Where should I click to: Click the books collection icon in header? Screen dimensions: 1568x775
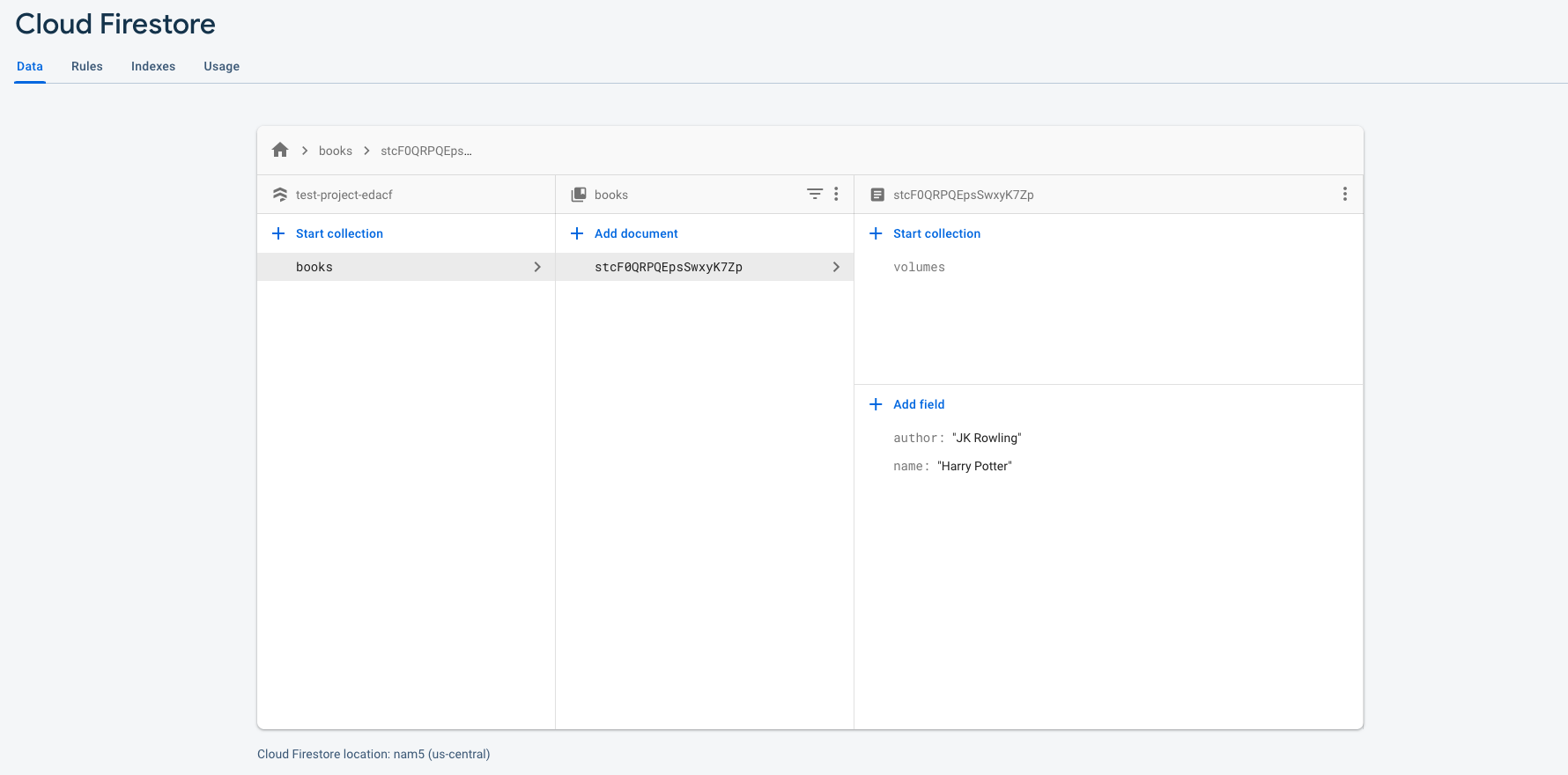click(x=579, y=195)
